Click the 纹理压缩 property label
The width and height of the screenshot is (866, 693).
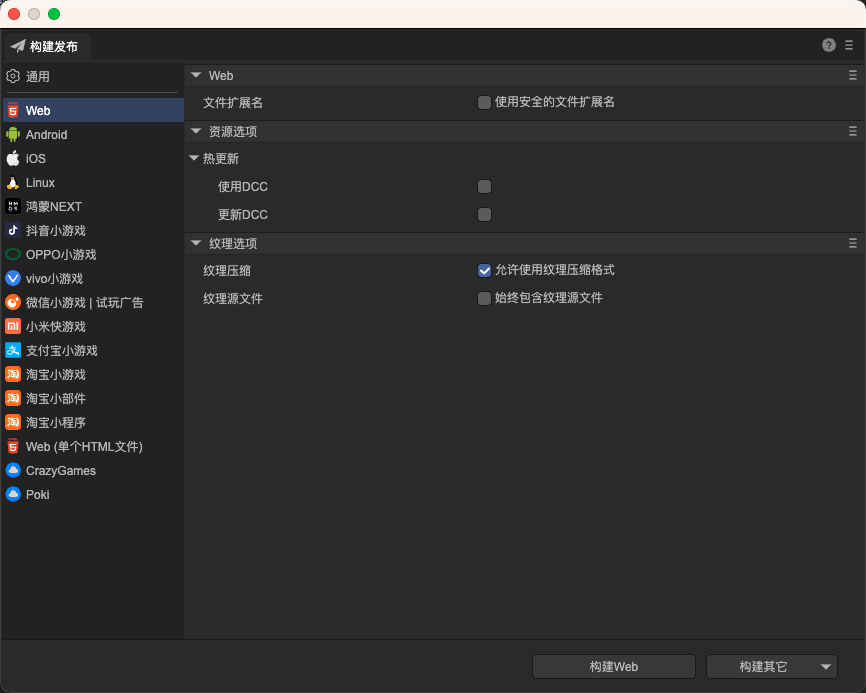[227, 271]
